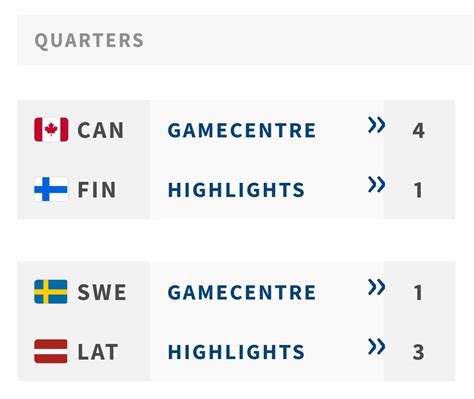Click the LAT team label

98,352
